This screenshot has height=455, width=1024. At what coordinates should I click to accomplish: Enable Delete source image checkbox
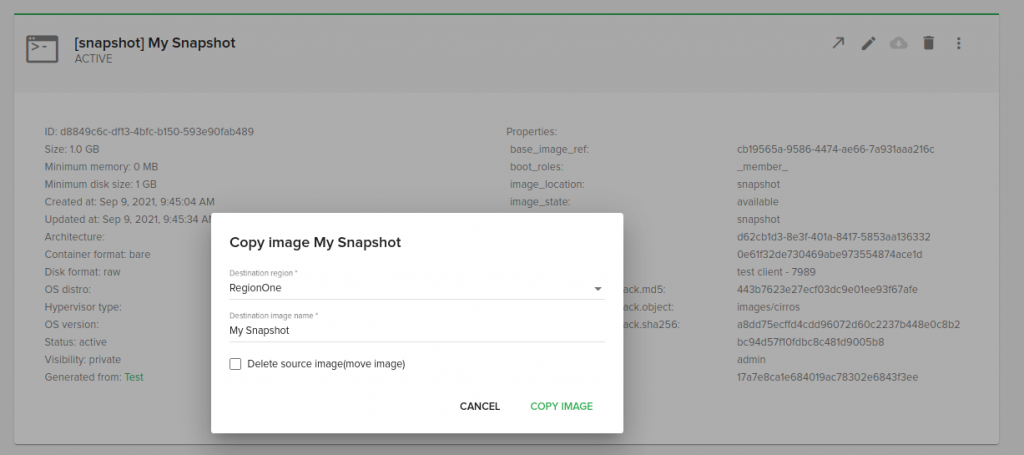coord(235,364)
